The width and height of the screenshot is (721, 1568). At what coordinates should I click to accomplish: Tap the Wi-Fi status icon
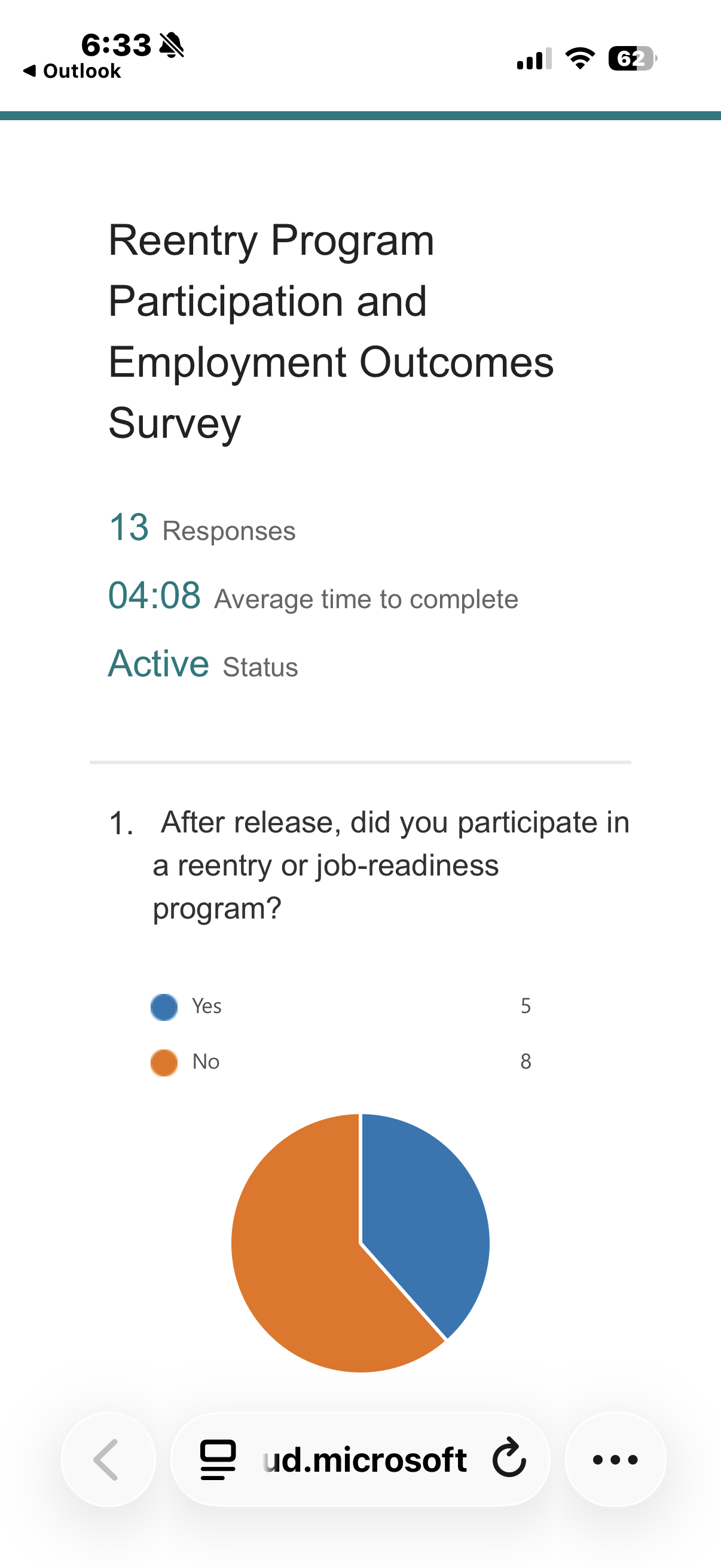(x=580, y=59)
